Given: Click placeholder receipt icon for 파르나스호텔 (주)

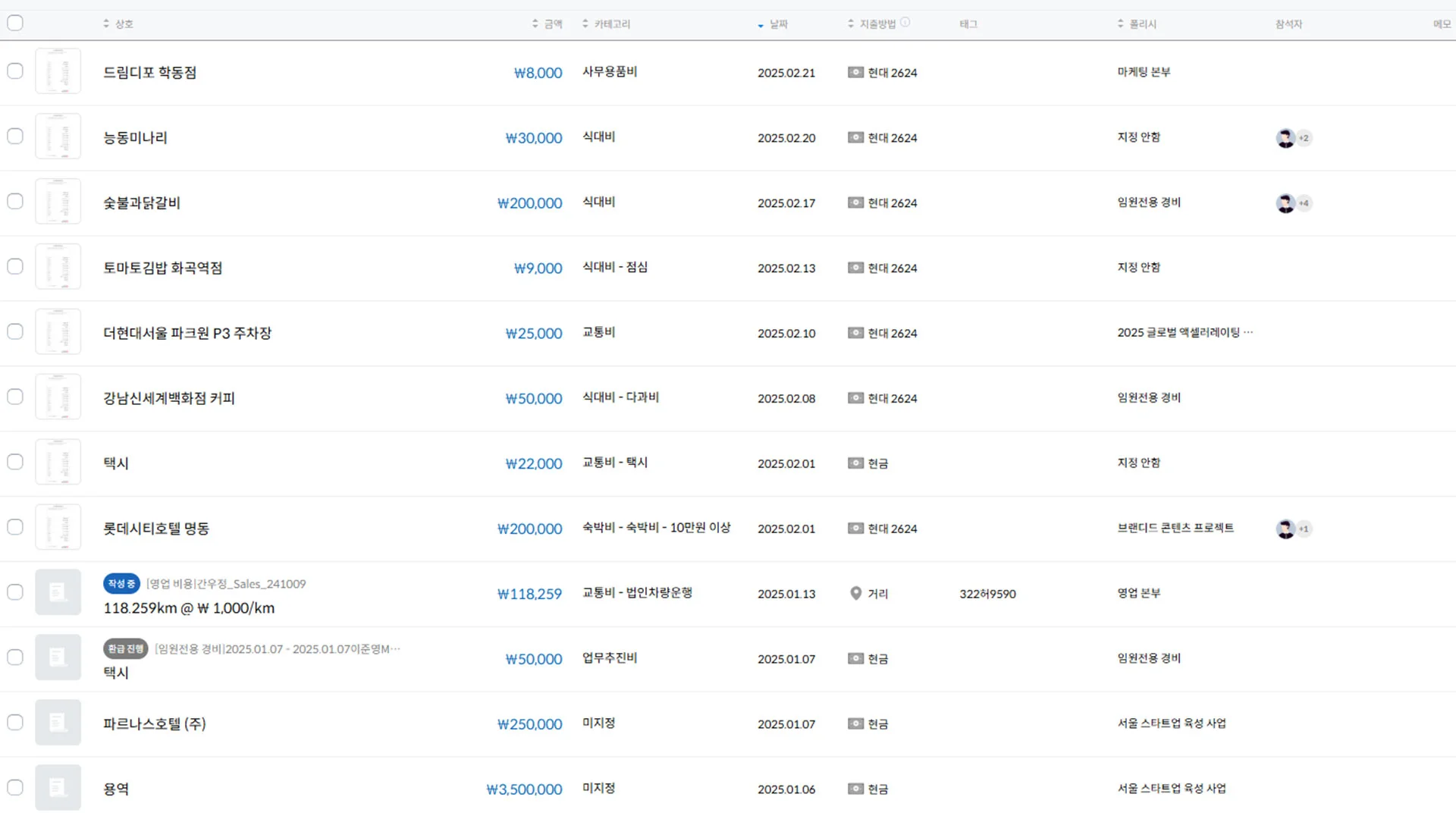Looking at the screenshot, I should (58, 723).
